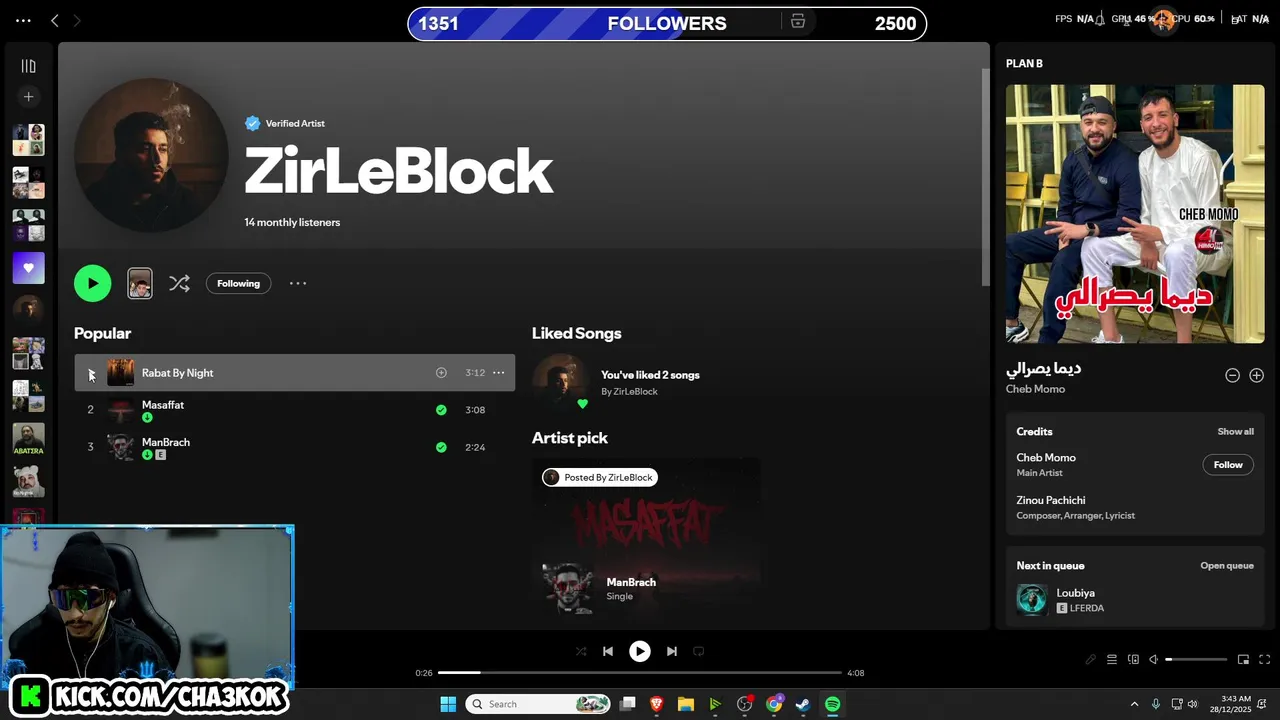Click Show all in Credits
1280x720 pixels.
tap(1235, 432)
